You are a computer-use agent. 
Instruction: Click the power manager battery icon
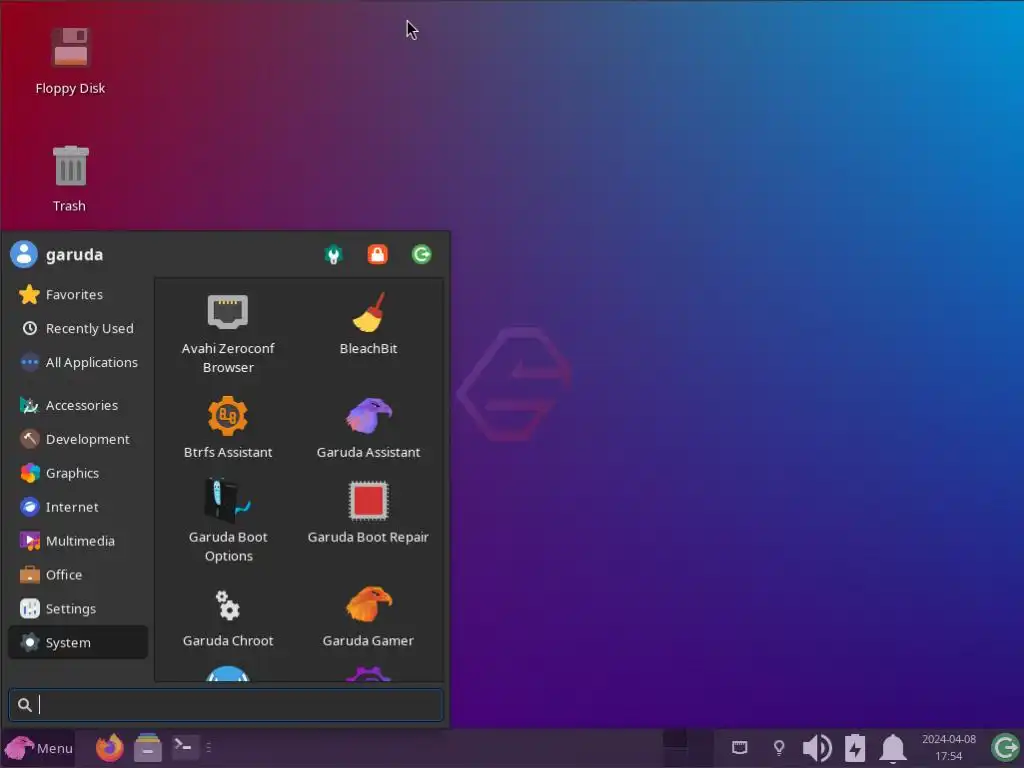tap(855, 748)
